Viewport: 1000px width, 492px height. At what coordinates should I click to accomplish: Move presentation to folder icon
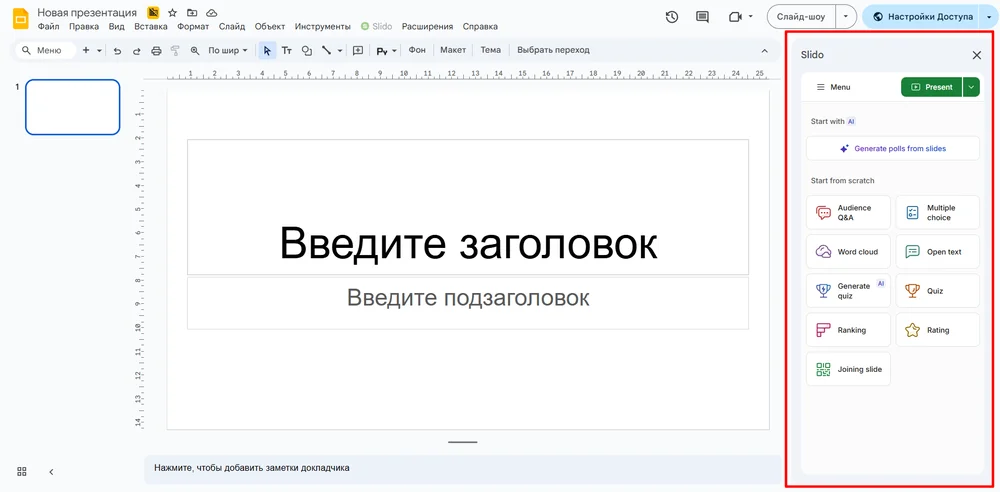click(192, 12)
